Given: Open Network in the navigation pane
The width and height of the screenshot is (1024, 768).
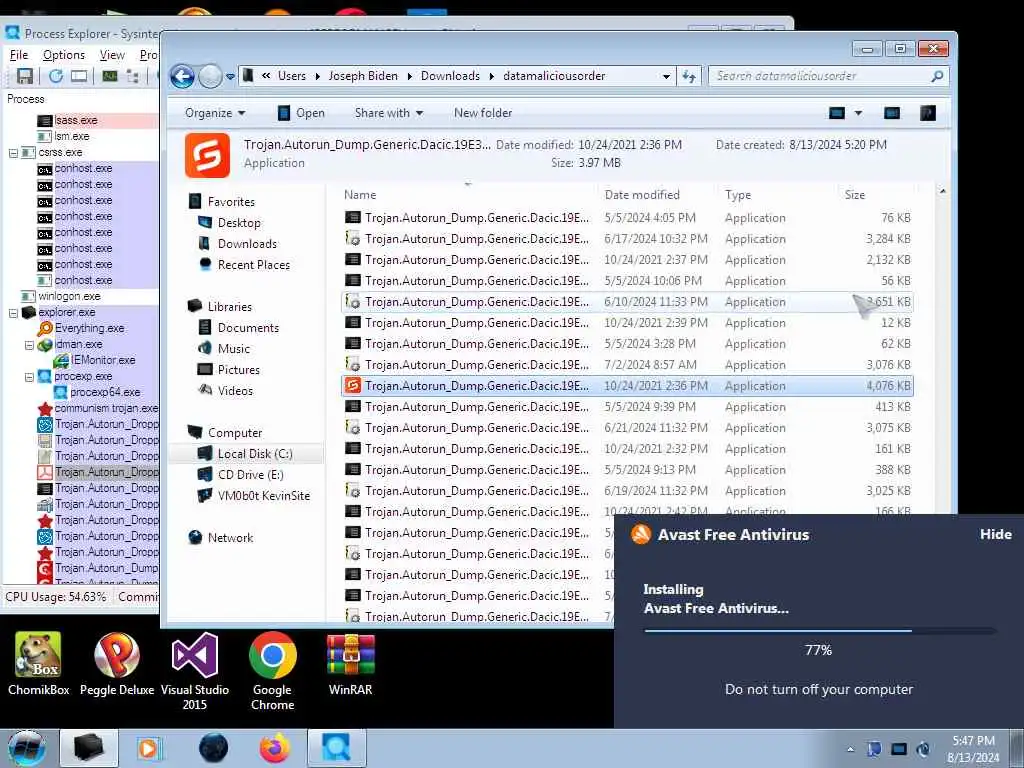Looking at the screenshot, I should point(230,537).
